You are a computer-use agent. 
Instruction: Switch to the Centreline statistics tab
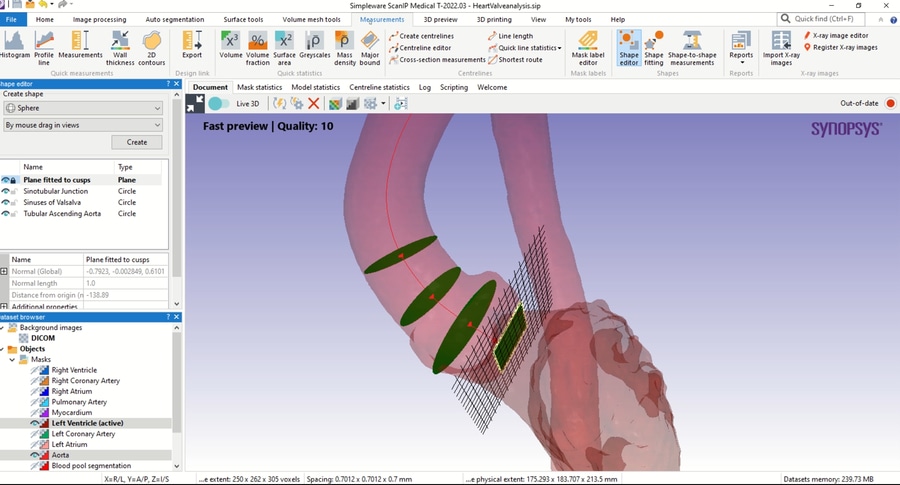379,87
